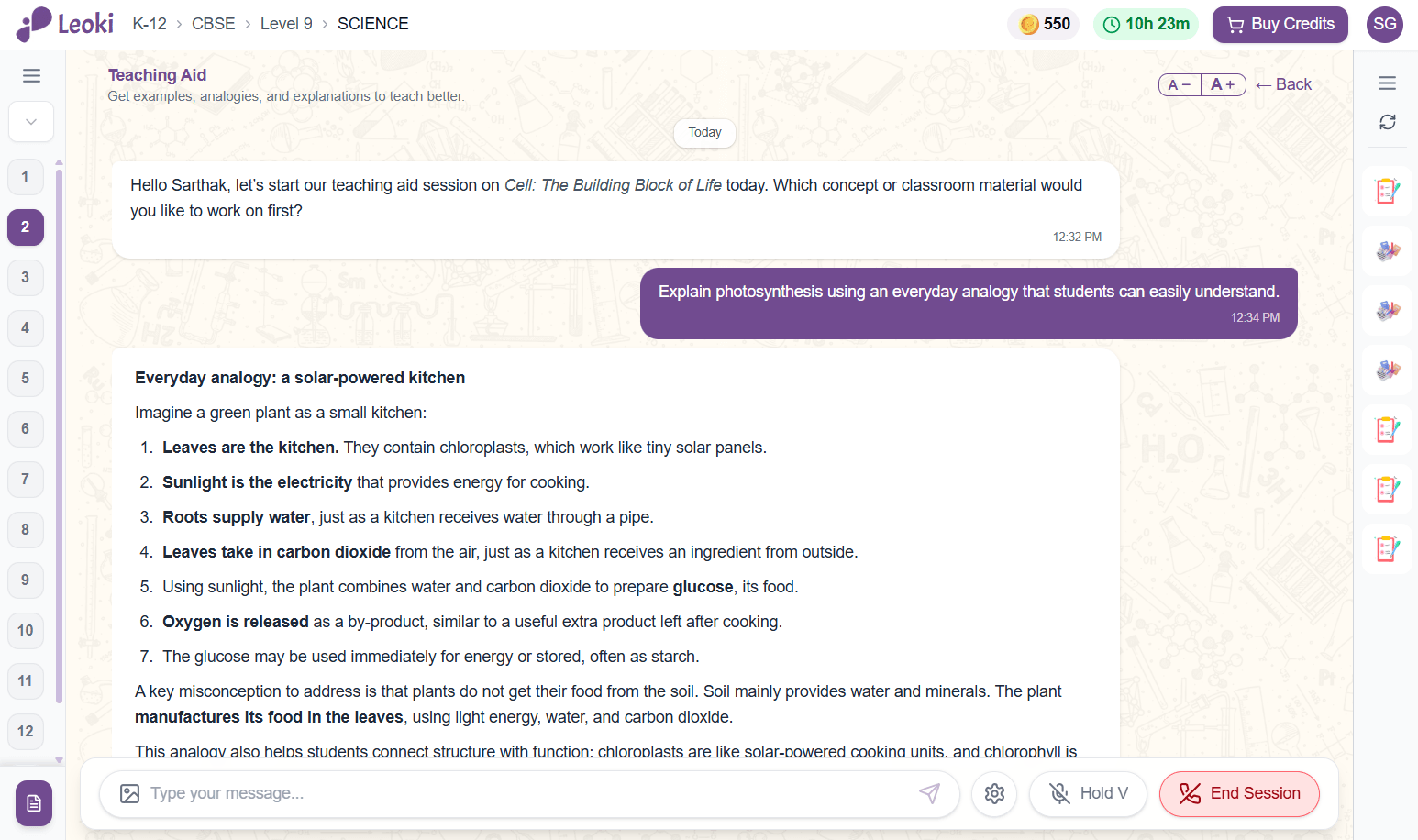Screen dimensions: 1418x840
Task: Open the SG user avatar menu
Action: coord(1385,25)
